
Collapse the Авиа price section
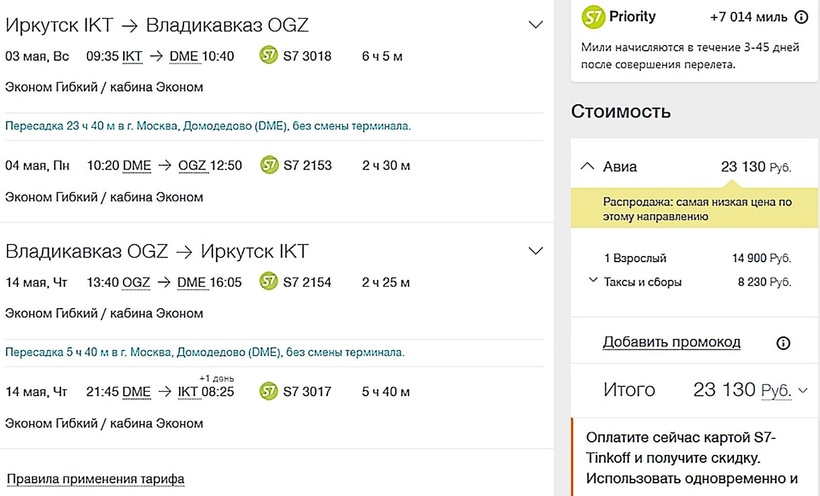(x=587, y=167)
